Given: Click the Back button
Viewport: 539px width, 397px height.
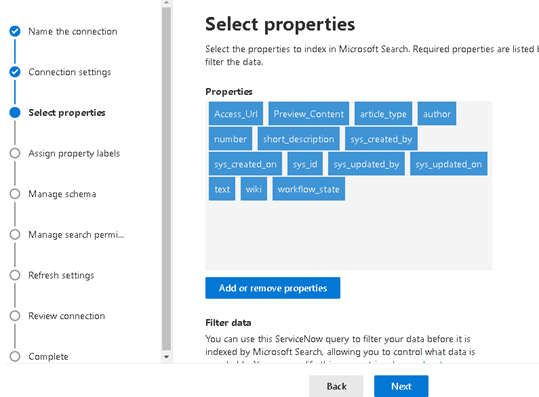Looking at the screenshot, I should (336, 386).
